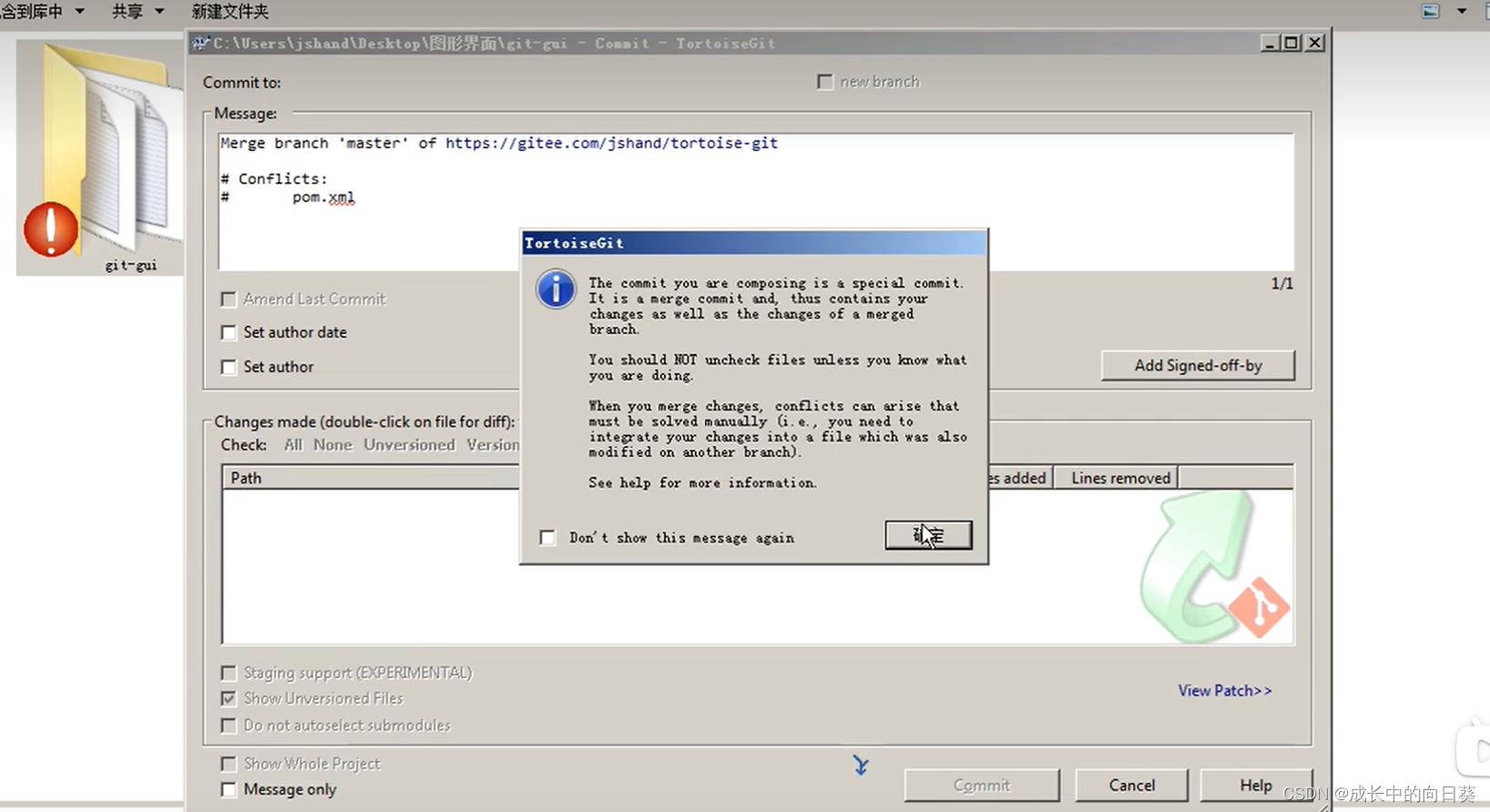1490x812 pixels.
Task: Open the 共享 dropdown in Explorer toolbar
Action: (138, 11)
